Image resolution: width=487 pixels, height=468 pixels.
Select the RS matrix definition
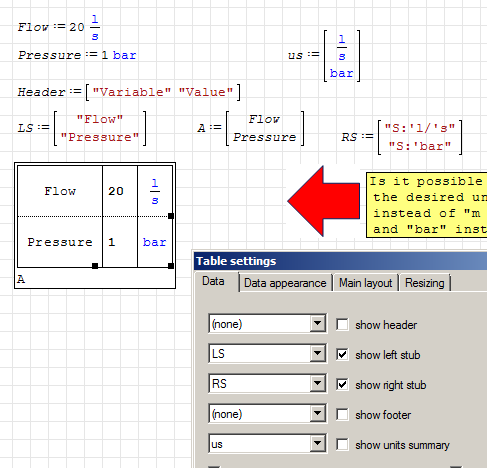tap(402, 137)
